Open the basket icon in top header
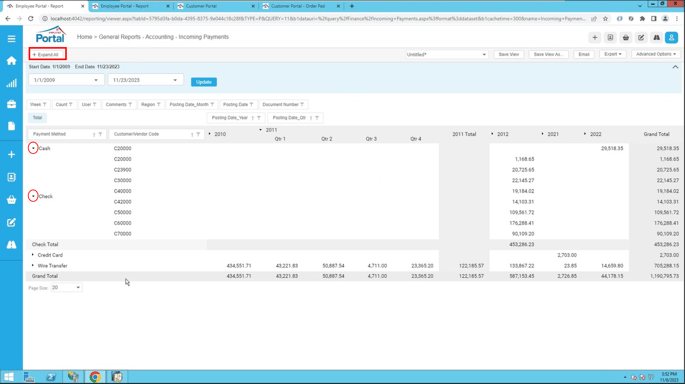The image size is (685, 384). tap(626, 38)
